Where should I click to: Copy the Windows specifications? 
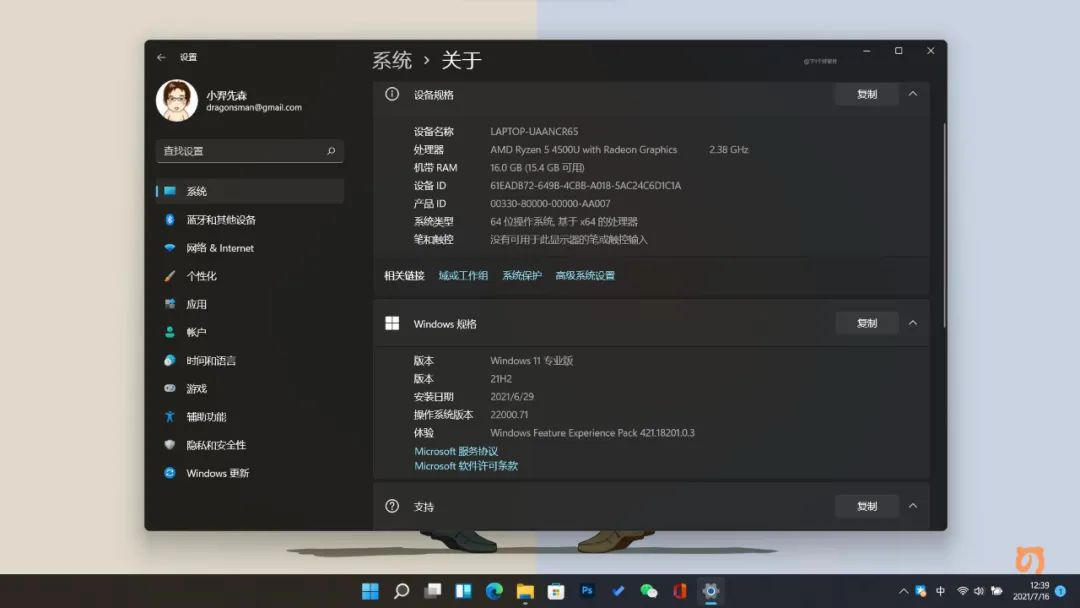point(866,323)
